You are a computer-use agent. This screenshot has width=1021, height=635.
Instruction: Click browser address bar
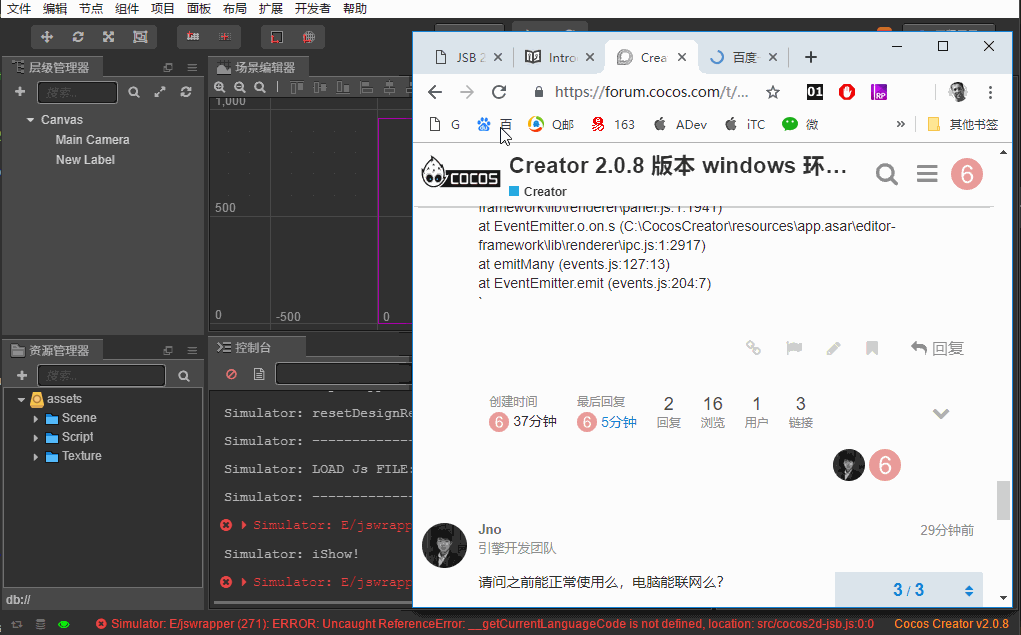(651, 92)
